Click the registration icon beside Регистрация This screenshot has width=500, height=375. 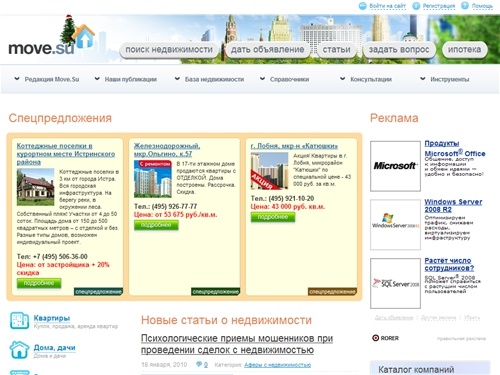click(416, 6)
